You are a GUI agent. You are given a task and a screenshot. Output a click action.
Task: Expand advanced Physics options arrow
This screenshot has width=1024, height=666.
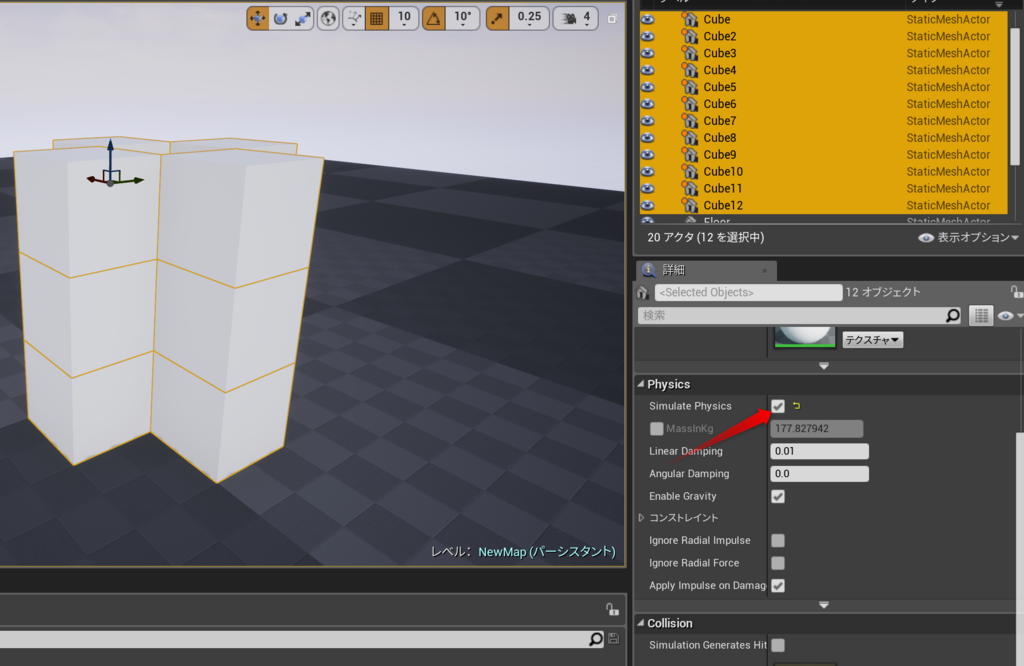tap(824, 605)
